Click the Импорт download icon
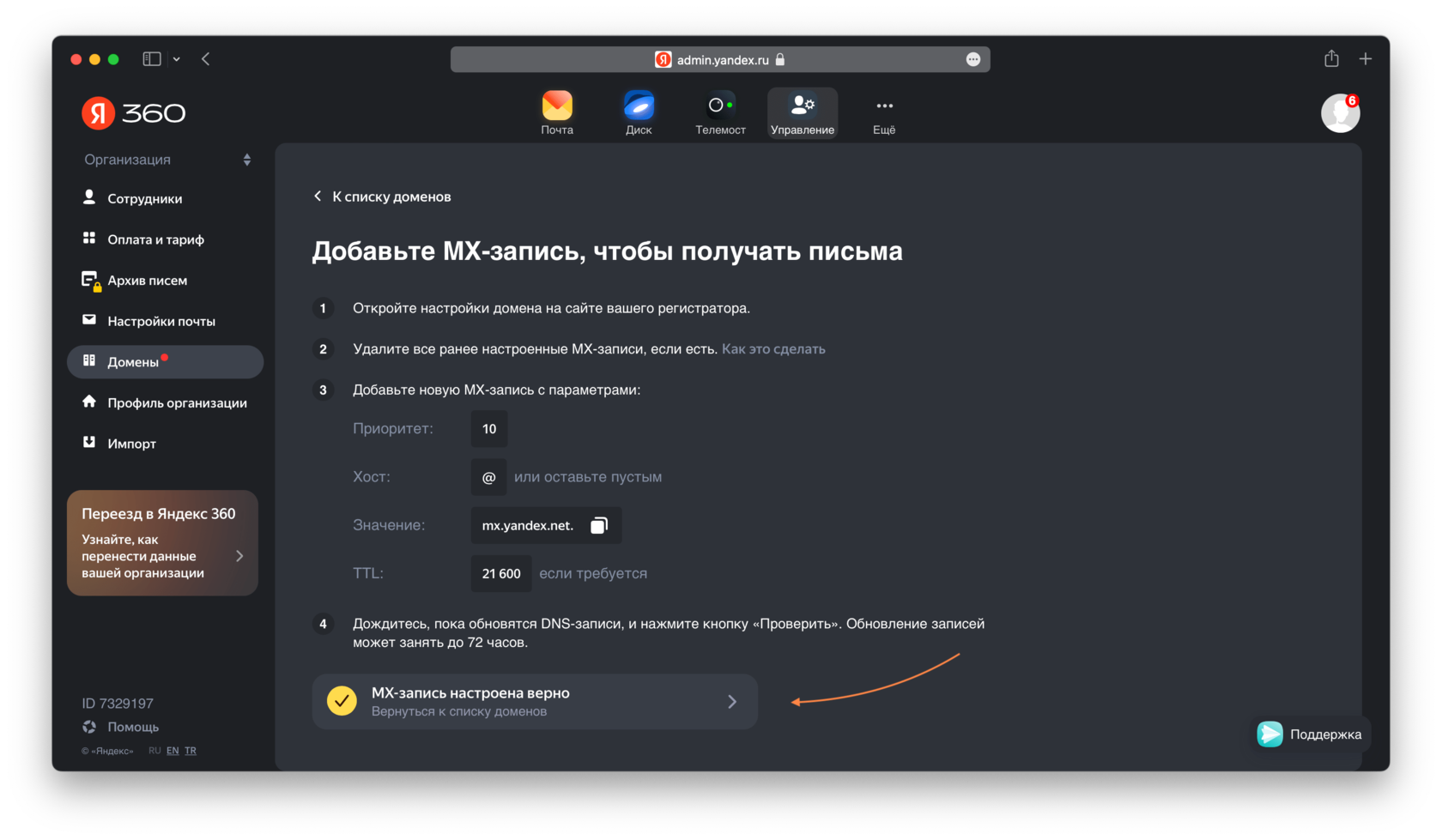 tap(89, 442)
